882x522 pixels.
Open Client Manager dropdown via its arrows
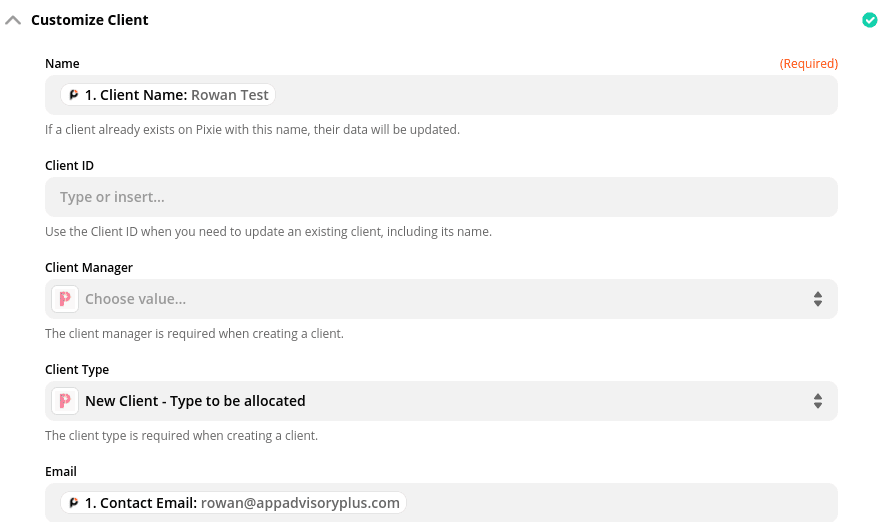pyautogui.click(x=817, y=299)
